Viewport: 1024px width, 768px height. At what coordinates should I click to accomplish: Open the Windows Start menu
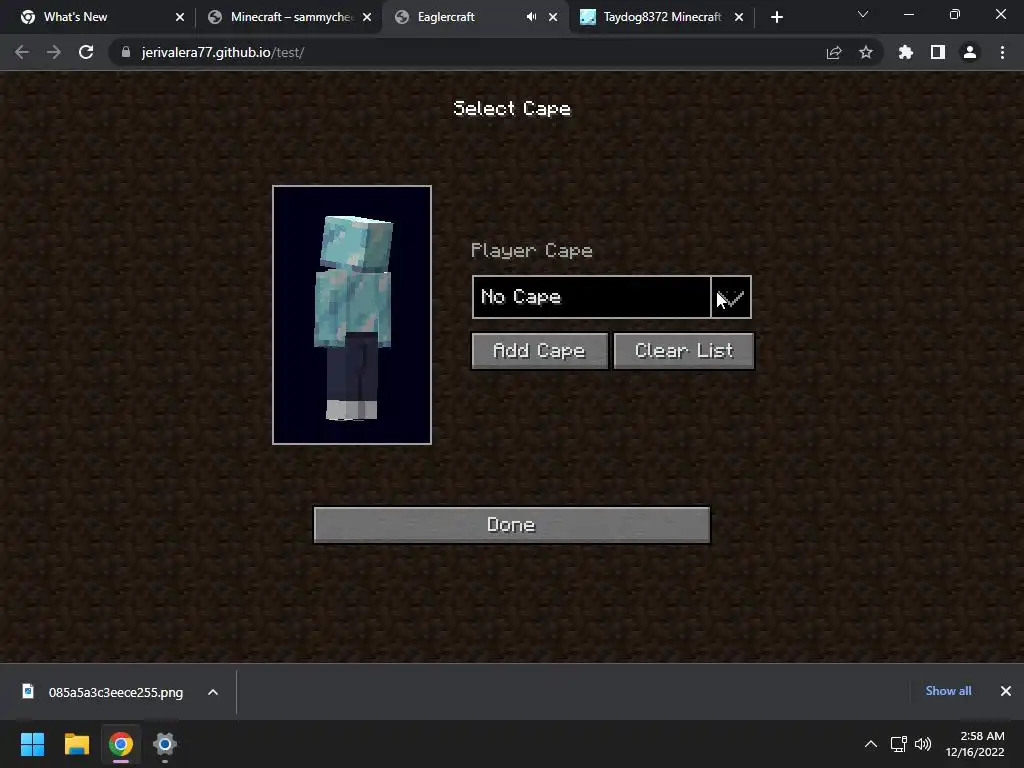[x=32, y=744]
